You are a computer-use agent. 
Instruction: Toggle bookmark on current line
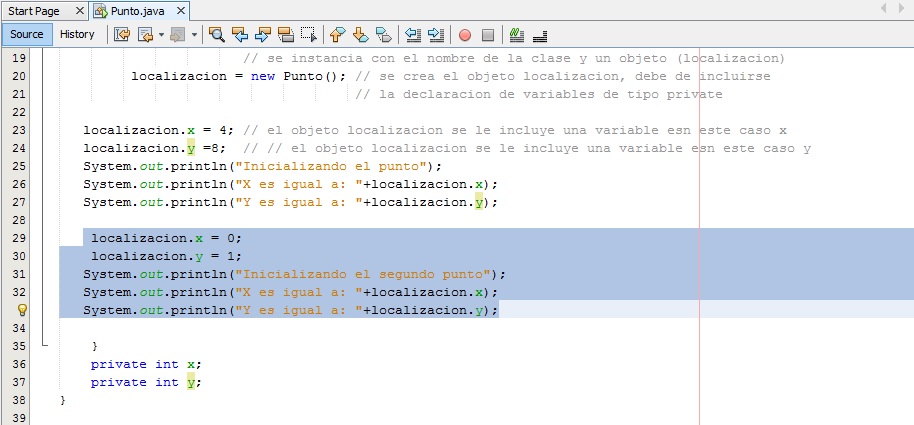[x=383, y=34]
